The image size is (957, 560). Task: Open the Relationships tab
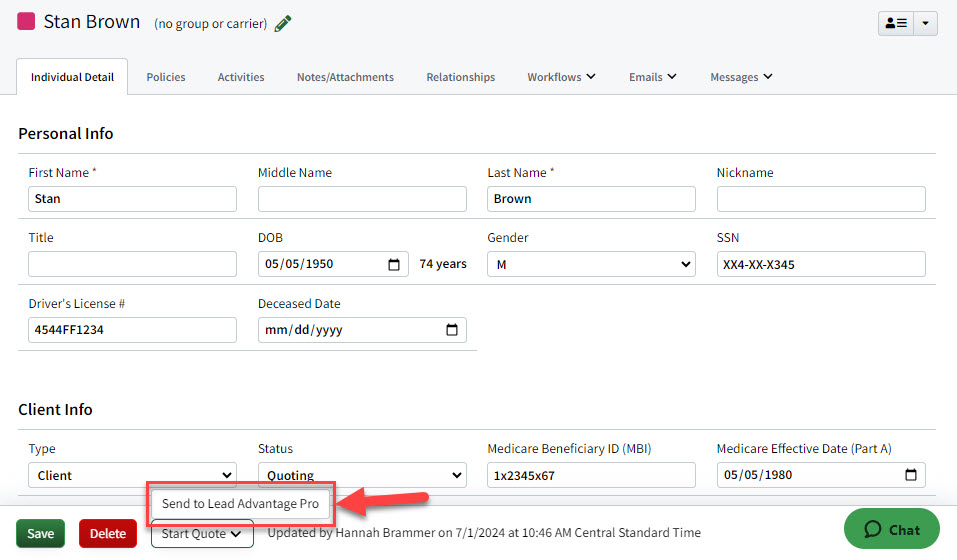461,77
